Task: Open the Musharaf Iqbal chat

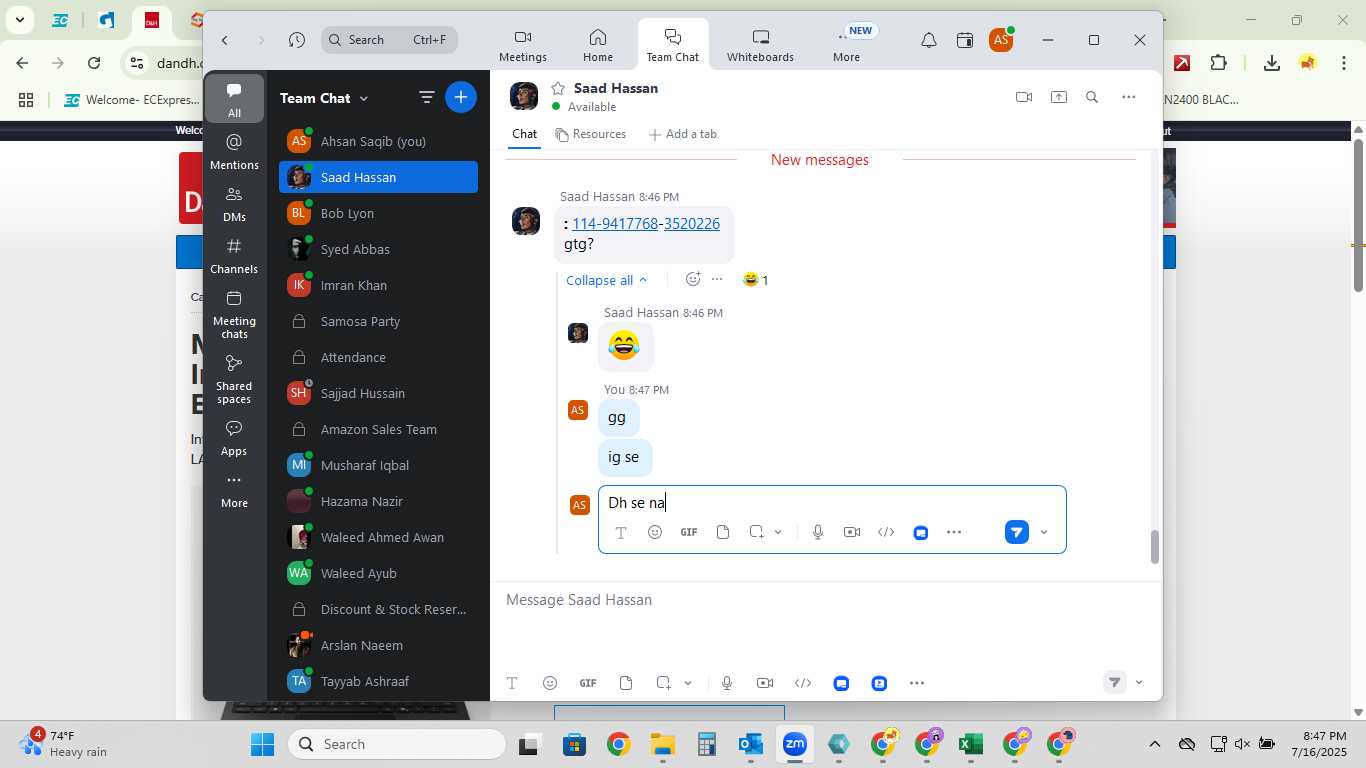Action: pos(378,465)
